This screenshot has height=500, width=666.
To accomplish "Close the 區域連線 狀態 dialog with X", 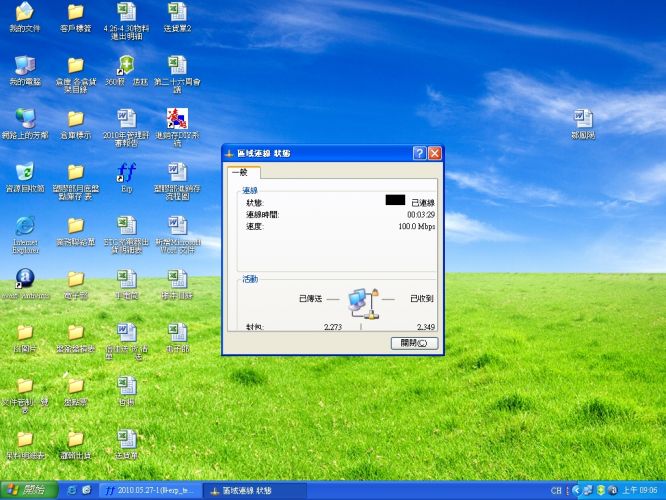I will [x=435, y=153].
